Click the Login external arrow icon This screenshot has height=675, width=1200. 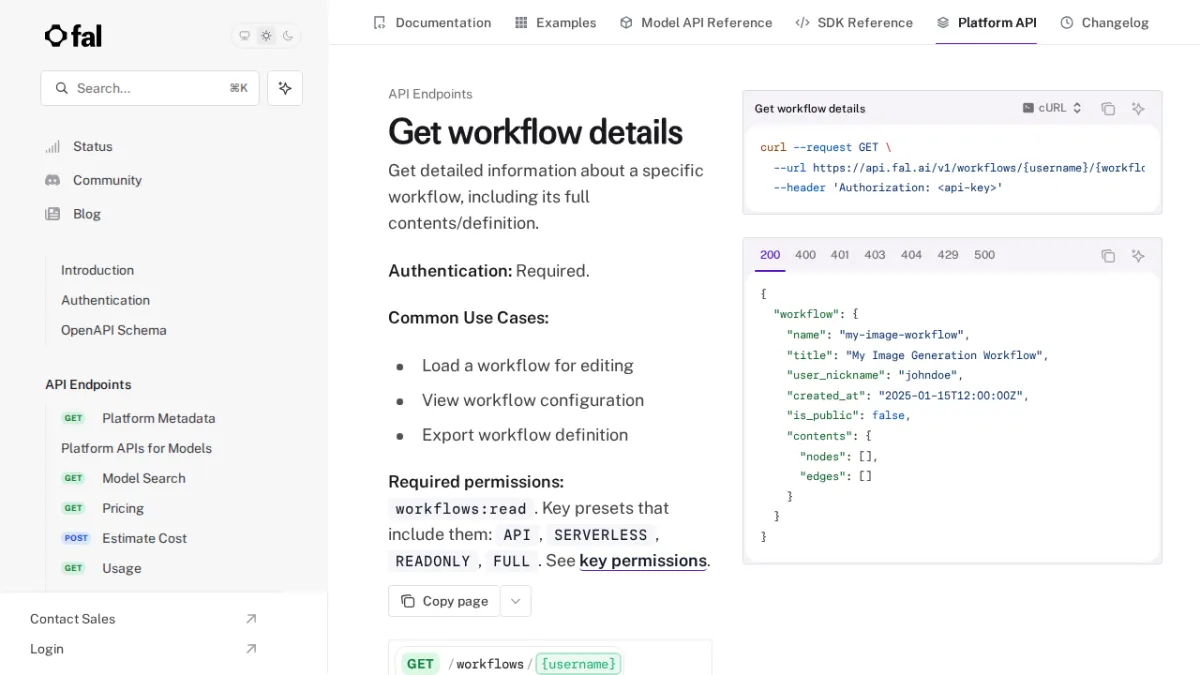point(251,649)
